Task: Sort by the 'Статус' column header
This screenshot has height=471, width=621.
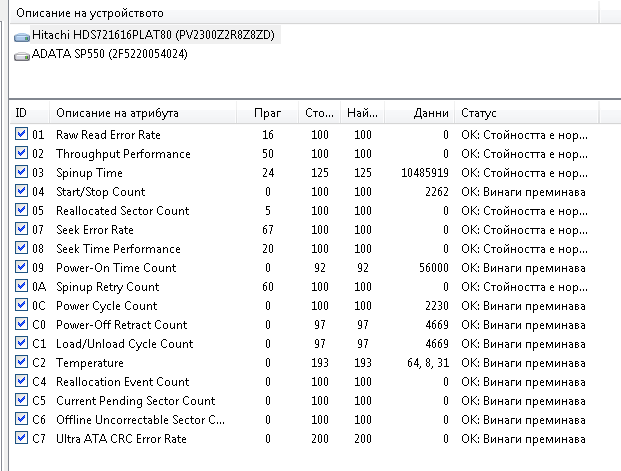Action: click(x=527, y=113)
